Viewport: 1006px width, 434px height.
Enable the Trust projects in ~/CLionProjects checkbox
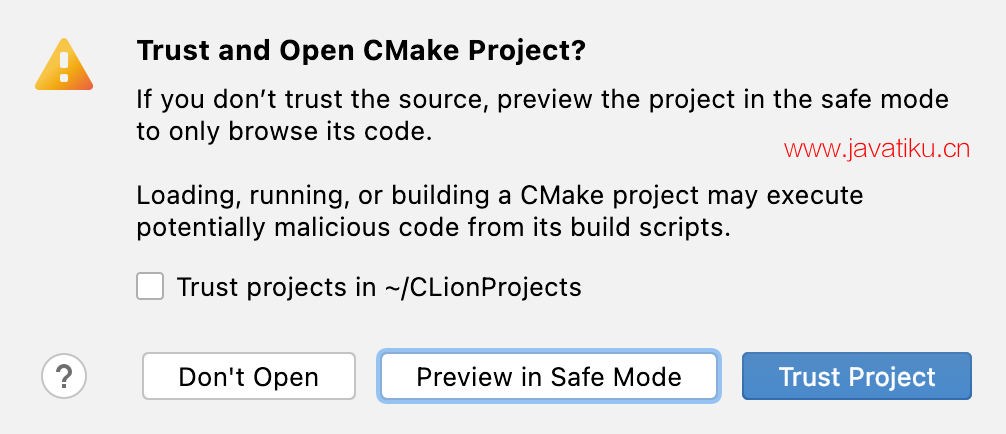151,287
